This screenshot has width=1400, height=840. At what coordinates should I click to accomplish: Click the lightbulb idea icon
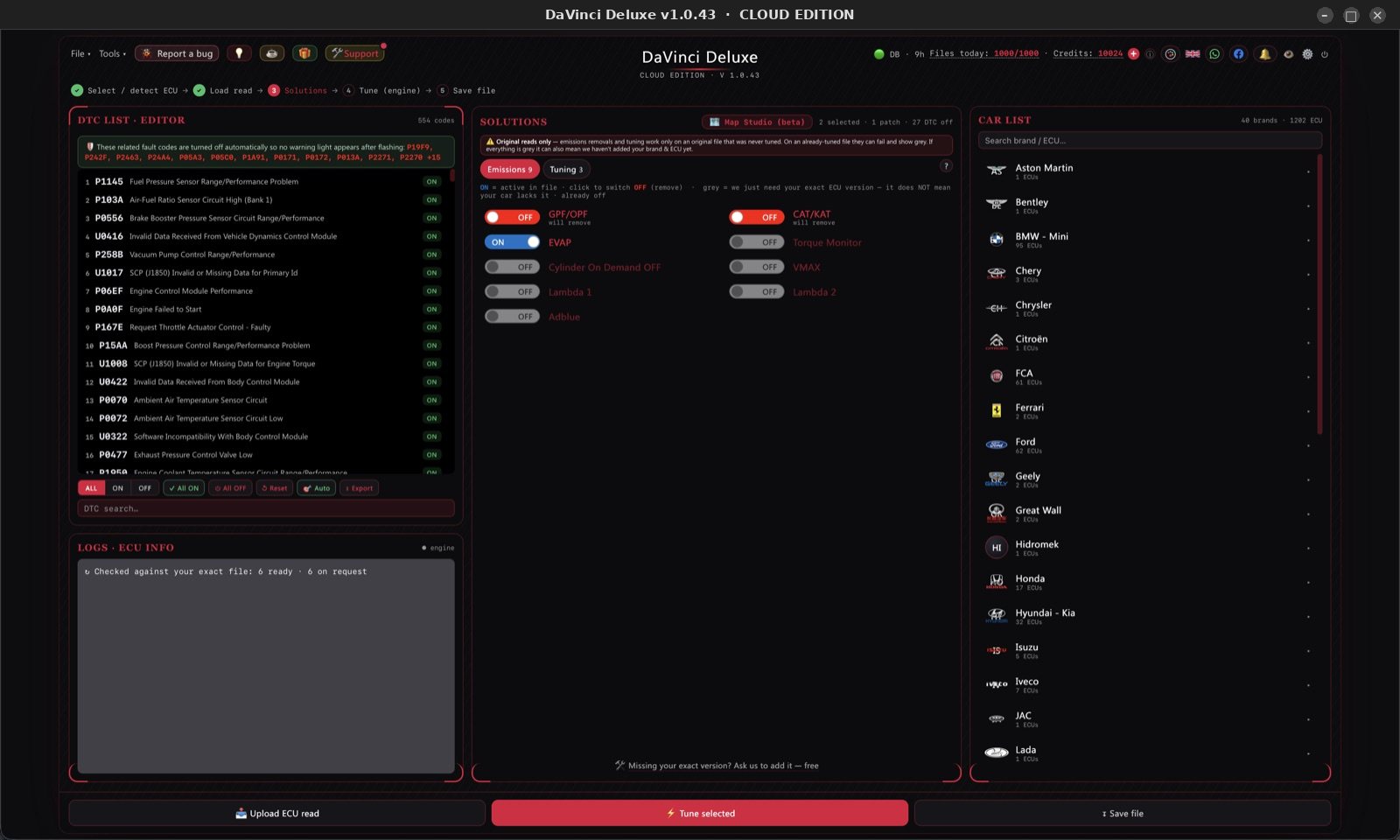coord(239,53)
